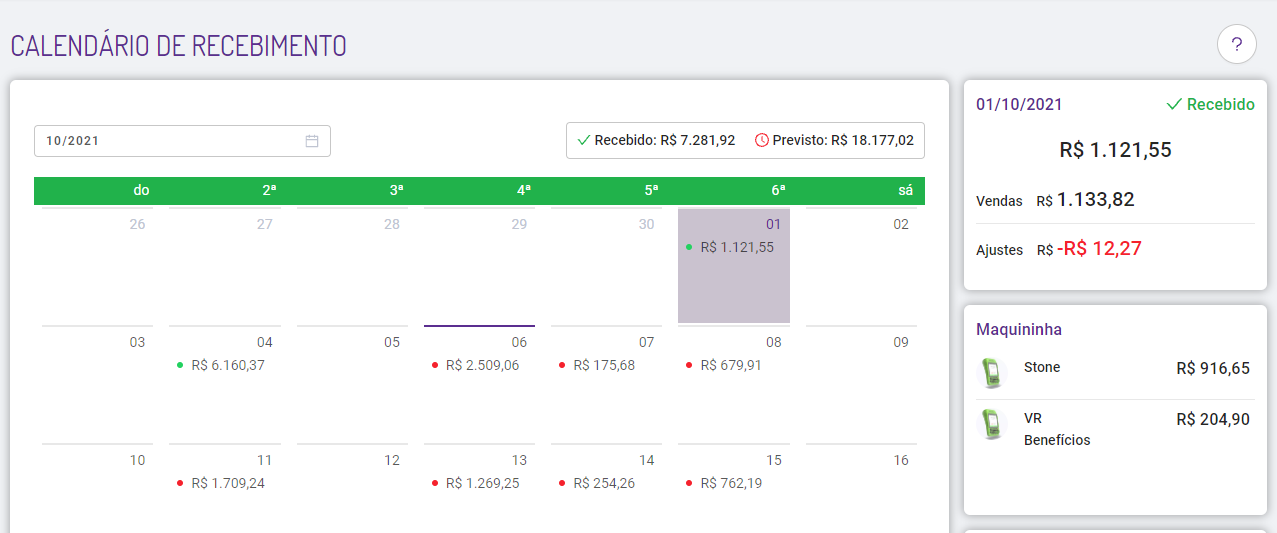
Task: Click the help question mark icon
Action: point(1237,45)
